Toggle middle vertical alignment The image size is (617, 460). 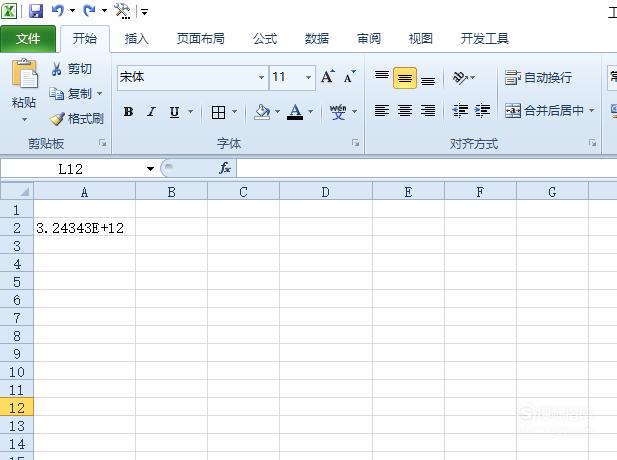[405, 78]
